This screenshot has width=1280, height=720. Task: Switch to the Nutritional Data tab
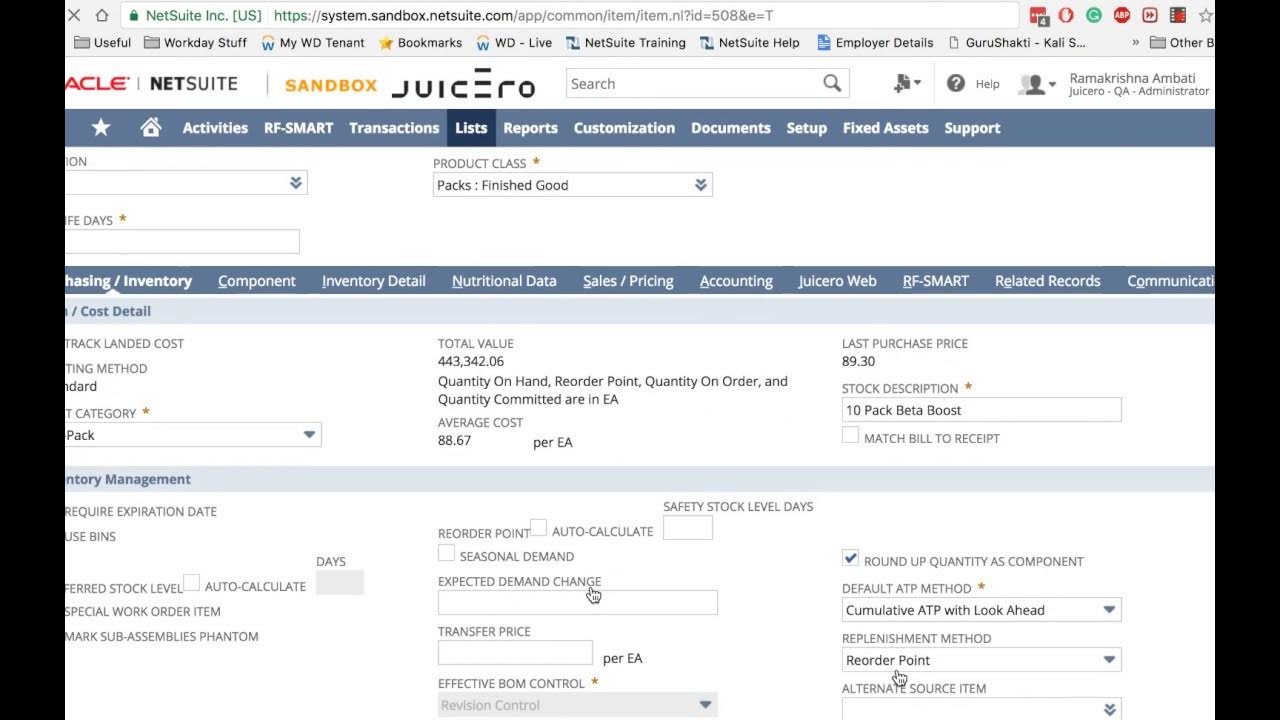pyautogui.click(x=504, y=281)
